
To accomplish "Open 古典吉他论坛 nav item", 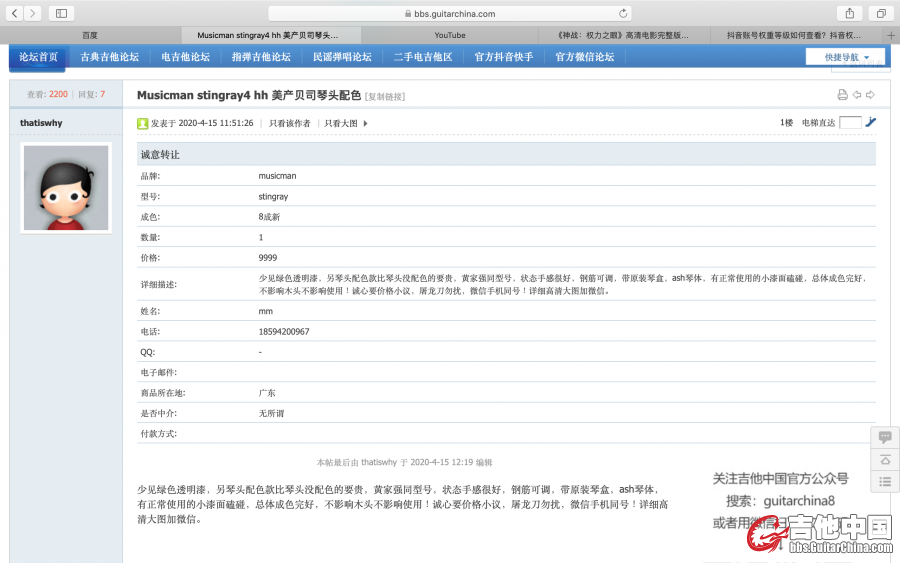I will 110,57.
